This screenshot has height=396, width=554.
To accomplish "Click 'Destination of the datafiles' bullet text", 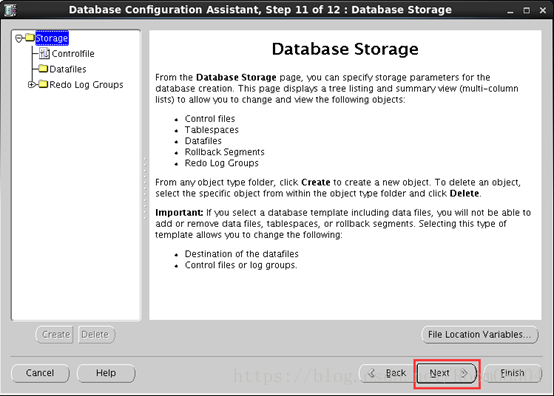I will tap(242, 254).
